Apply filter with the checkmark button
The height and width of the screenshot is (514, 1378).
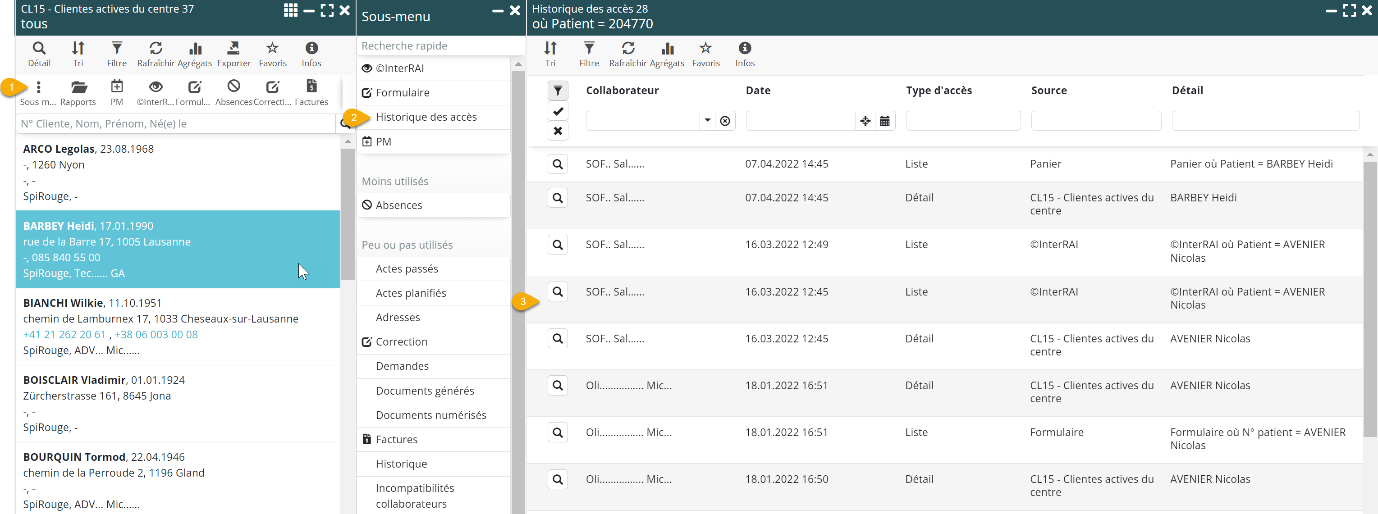[x=558, y=111]
